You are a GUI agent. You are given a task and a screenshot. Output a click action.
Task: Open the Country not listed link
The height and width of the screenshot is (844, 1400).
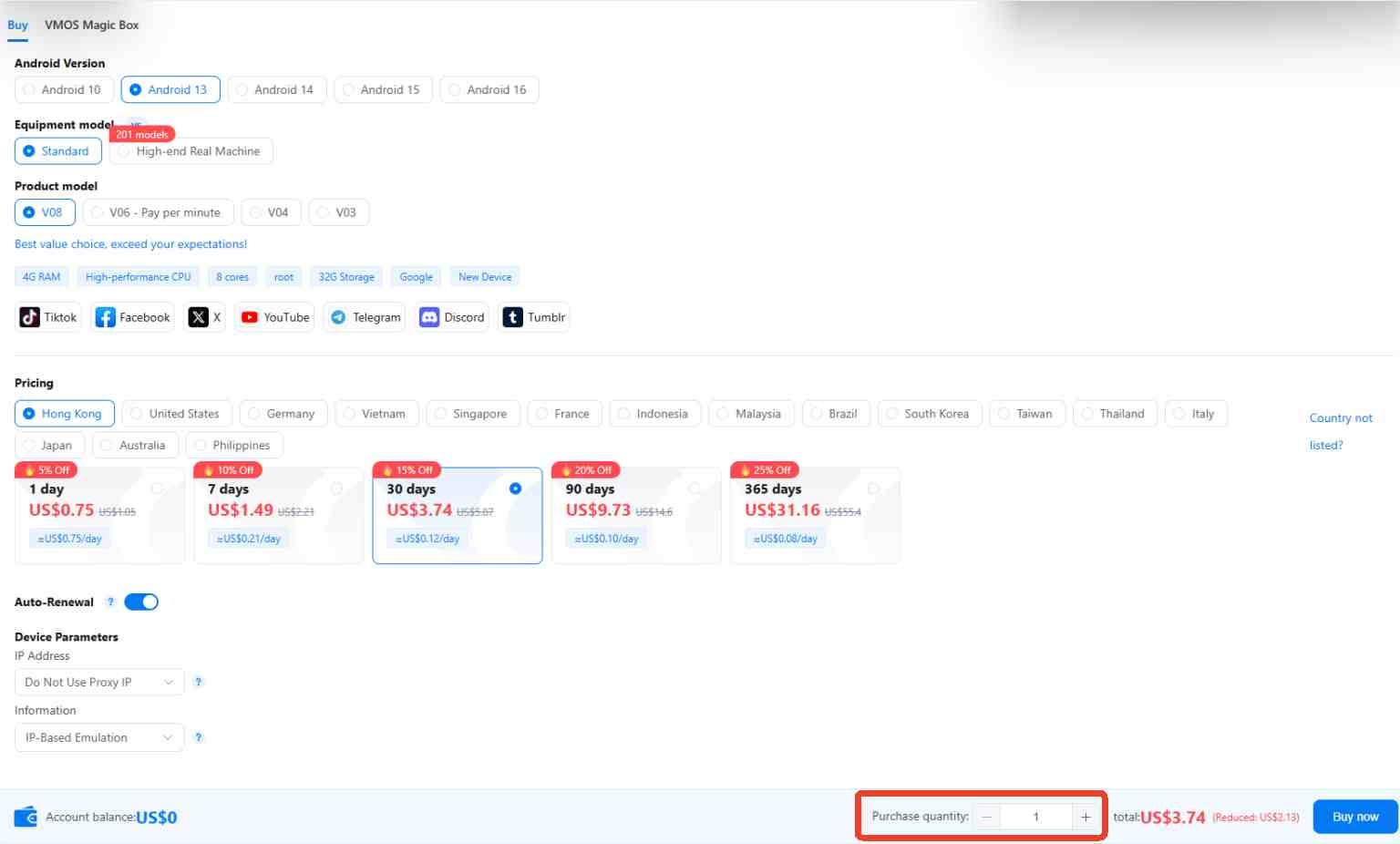[x=1341, y=430]
